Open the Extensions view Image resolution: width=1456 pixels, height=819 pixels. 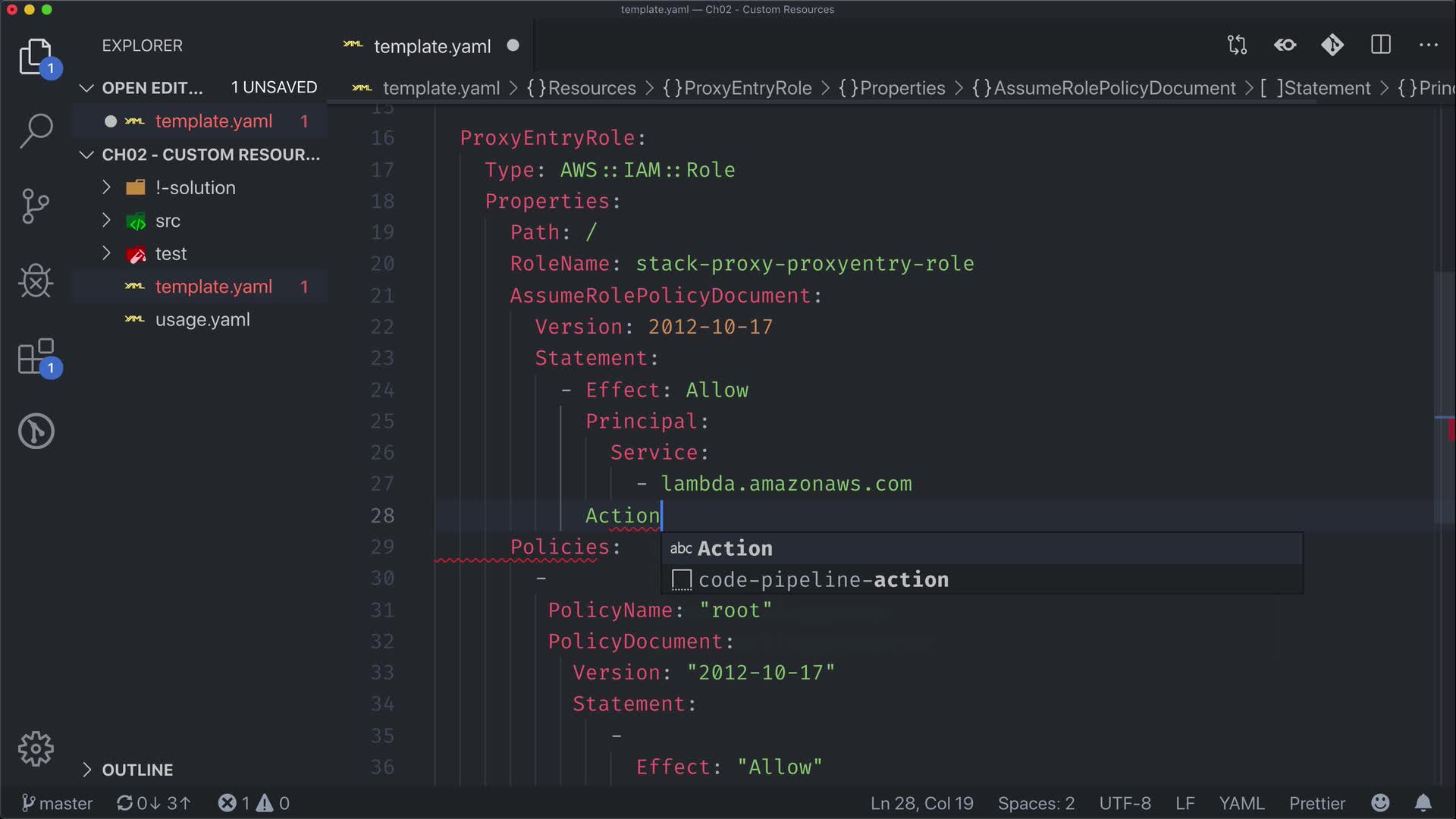click(36, 356)
